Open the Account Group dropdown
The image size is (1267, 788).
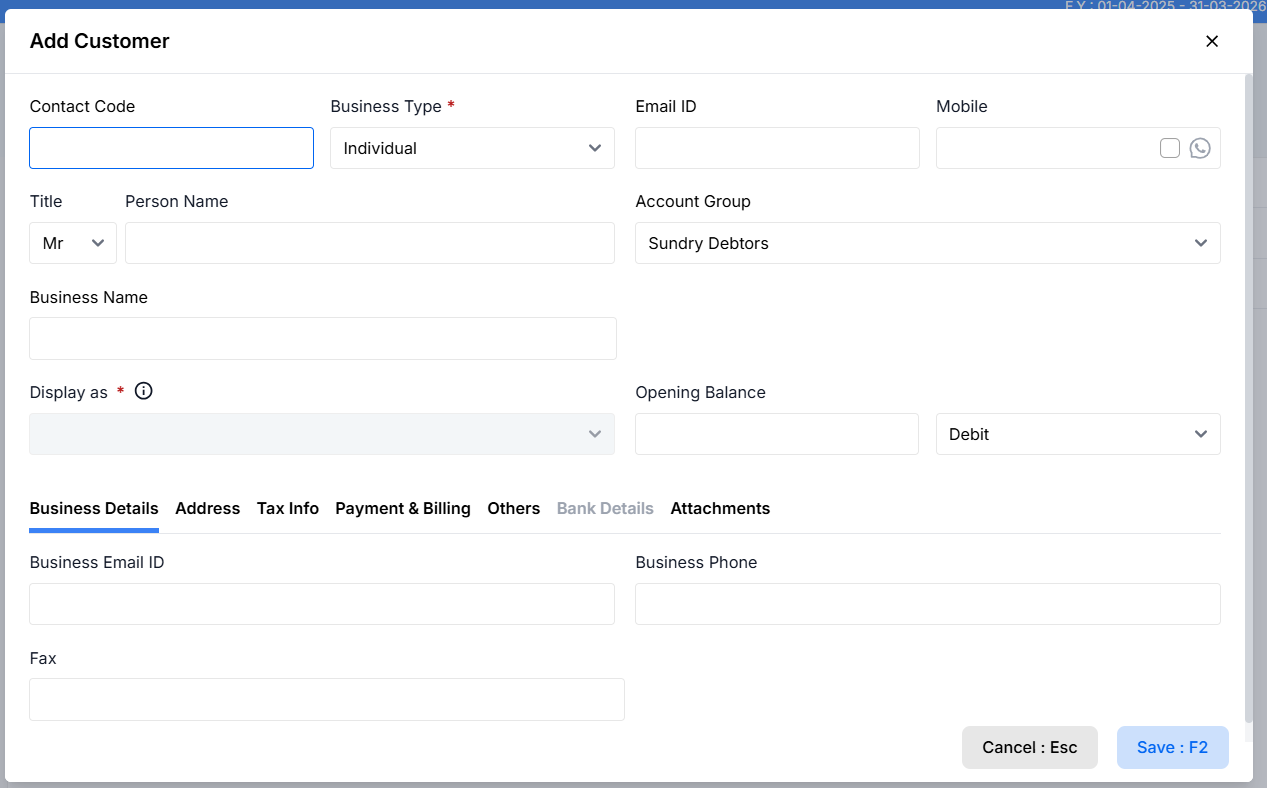click(927, 243)
